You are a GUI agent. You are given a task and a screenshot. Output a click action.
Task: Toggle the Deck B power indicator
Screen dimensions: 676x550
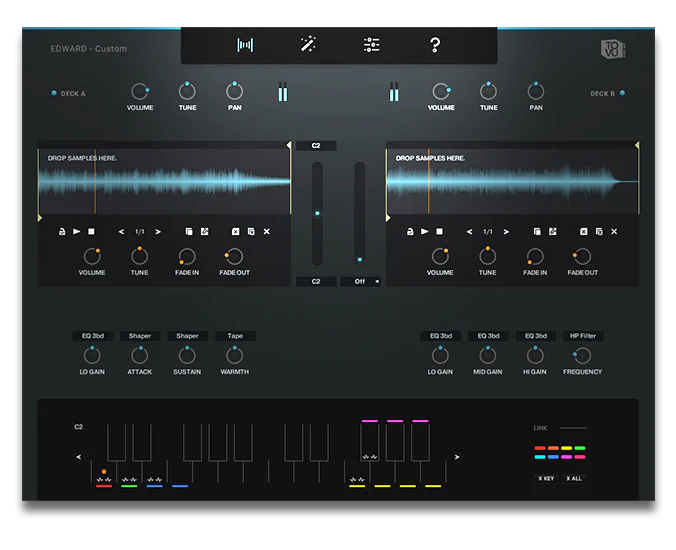622,93
